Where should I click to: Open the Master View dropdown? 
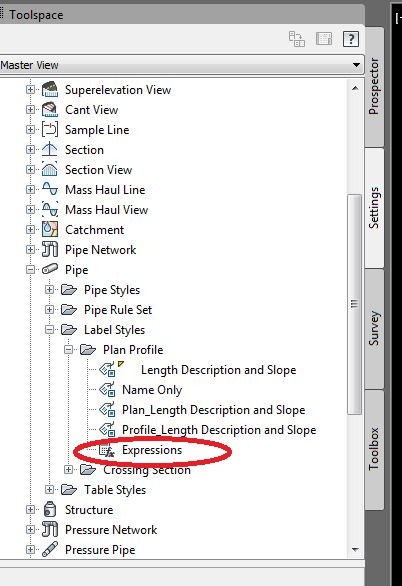[181, 65]
